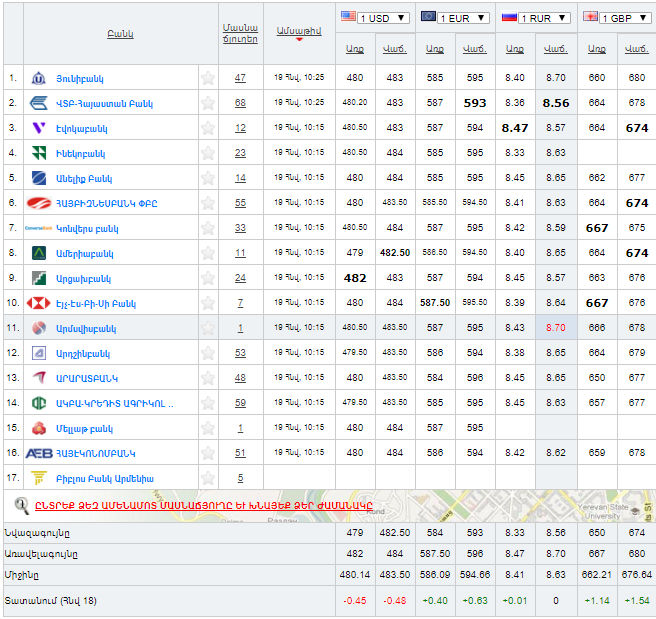Click the HSBC bank logo icon
The width and height of the screenshot is (656, 619).
39,303
